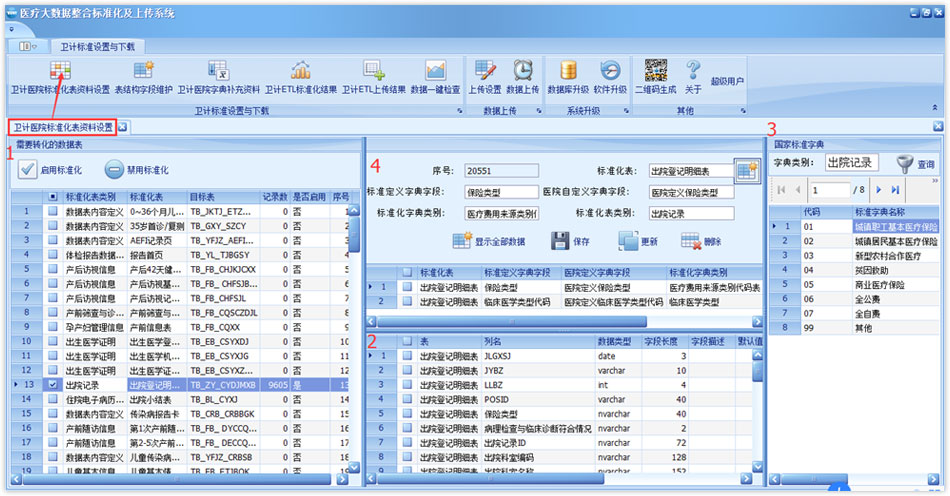Open 上传设置 in the ribbon
This screenshot has width=950, height=496.
pos(485,78)
